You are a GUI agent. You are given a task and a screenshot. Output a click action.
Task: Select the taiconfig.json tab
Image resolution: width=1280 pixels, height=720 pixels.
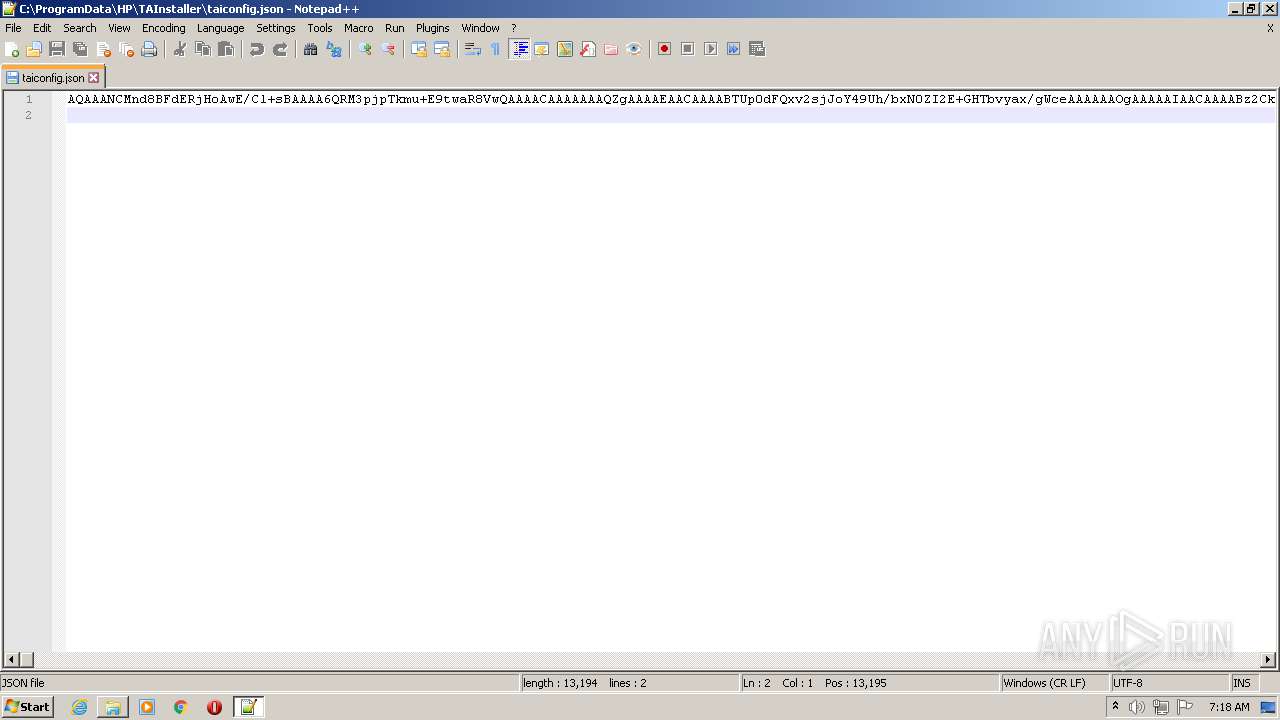pyautogui.click(x=53, y=77)
